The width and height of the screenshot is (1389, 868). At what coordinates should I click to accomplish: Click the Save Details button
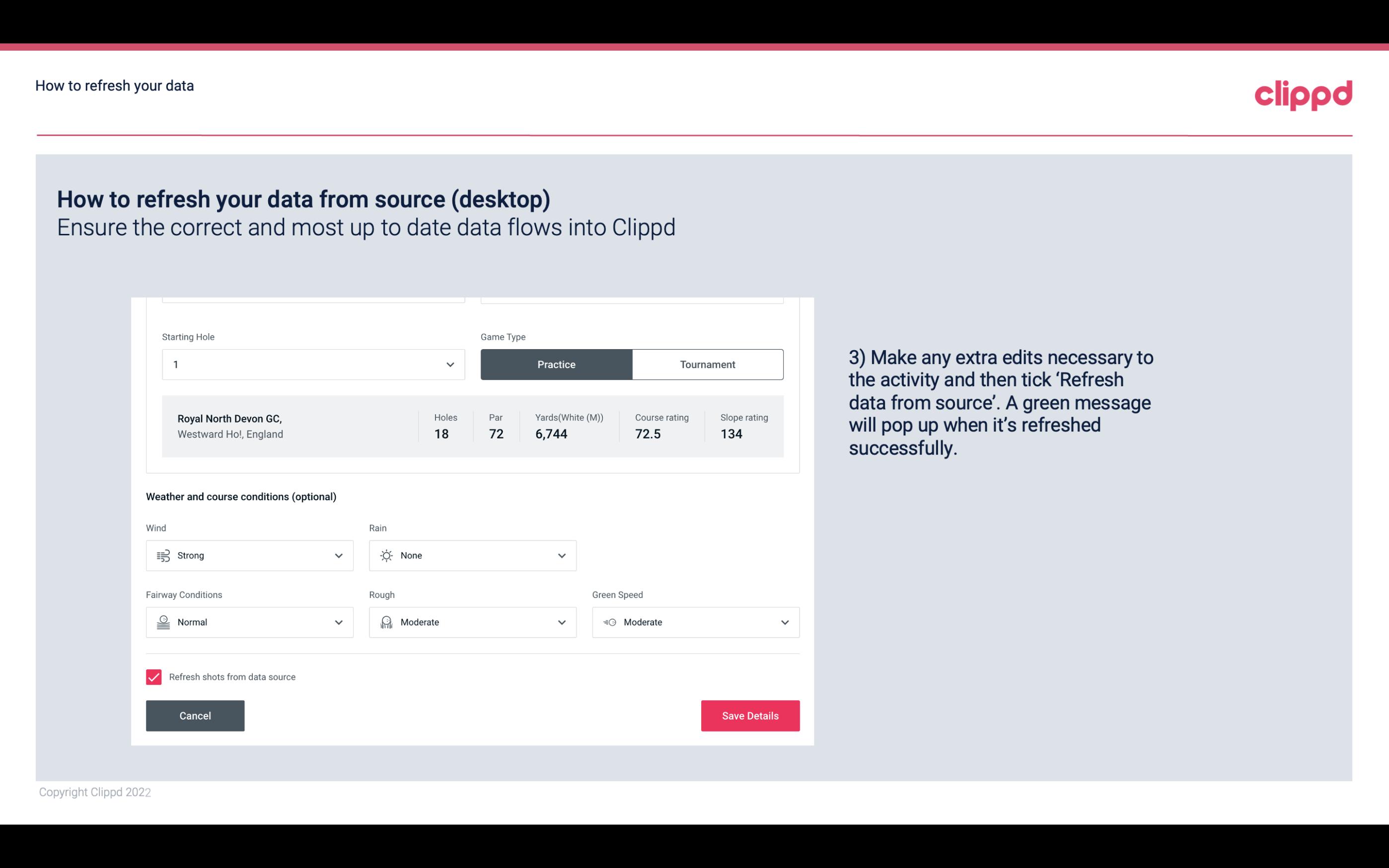click(750, 715)
